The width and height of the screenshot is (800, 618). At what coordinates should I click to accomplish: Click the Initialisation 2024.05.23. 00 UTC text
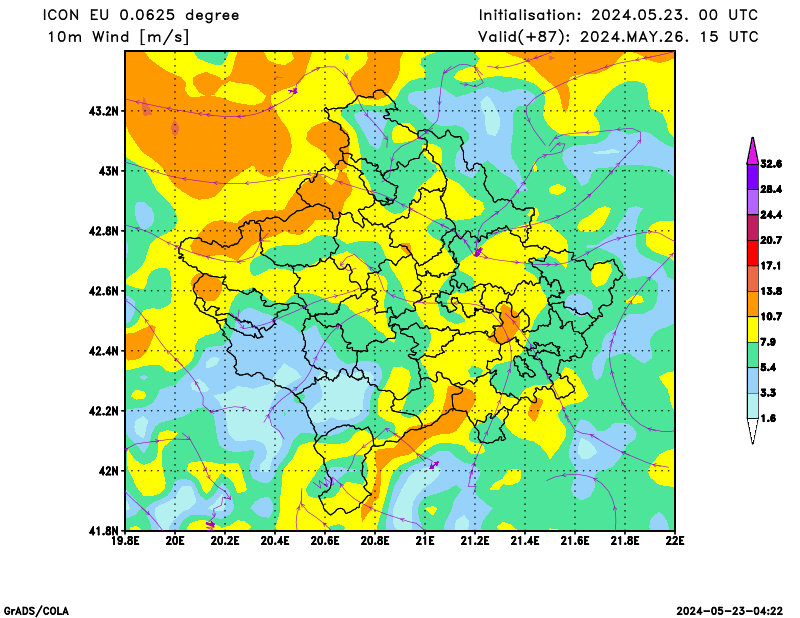[618, 15]
